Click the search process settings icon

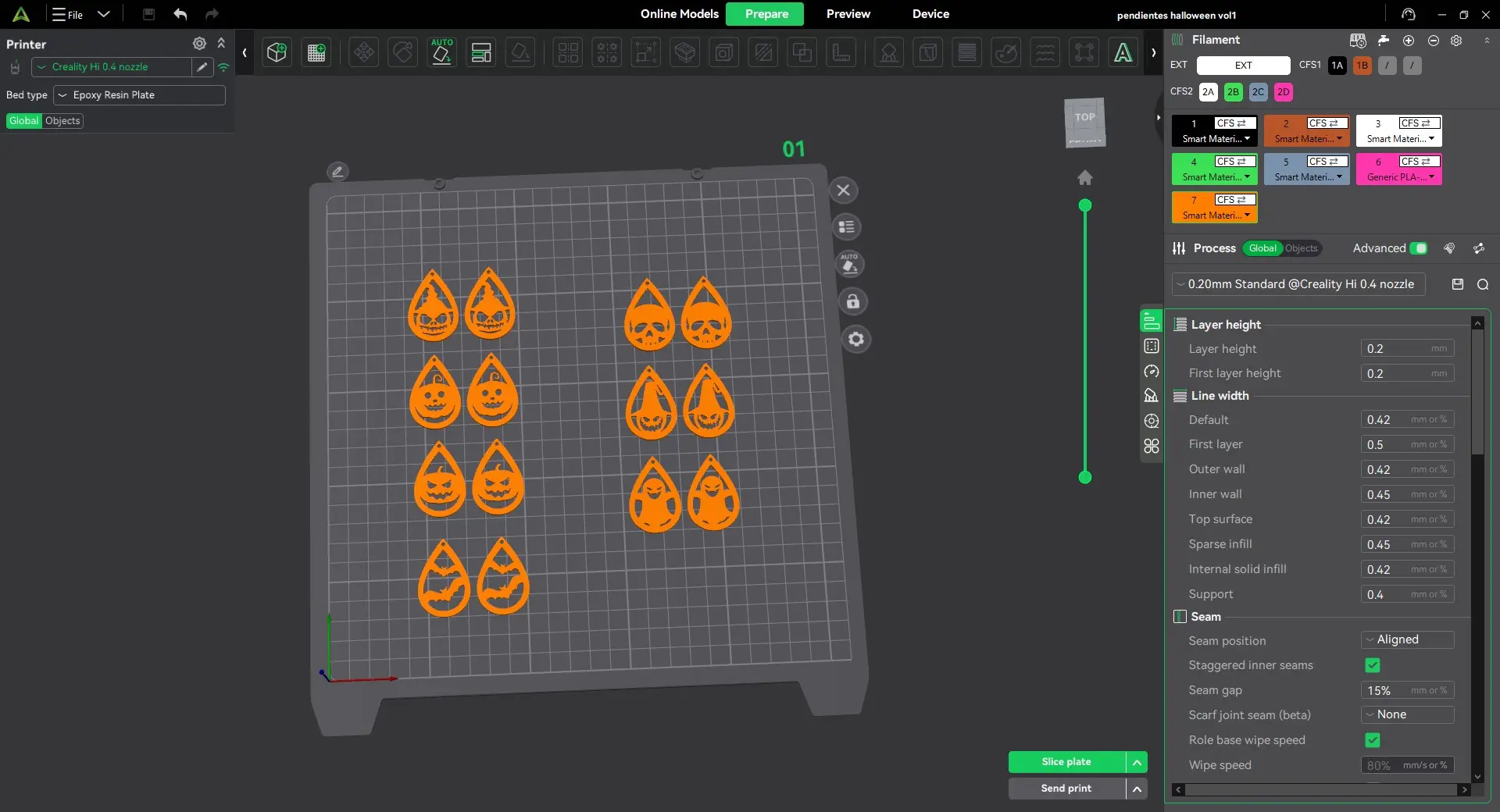[1482, 284]
